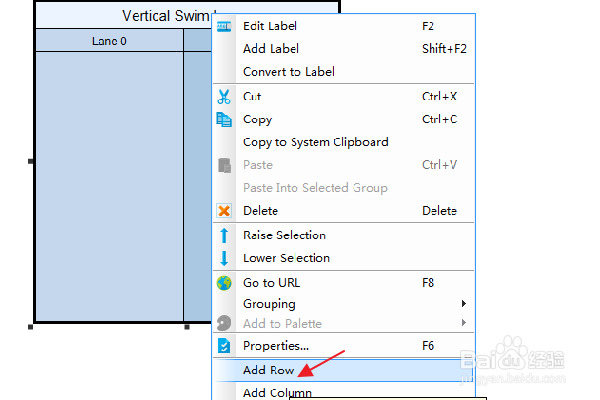Click the Cut scissors icon
This screenshot has width=600, height=400.
tap(224, 97)
